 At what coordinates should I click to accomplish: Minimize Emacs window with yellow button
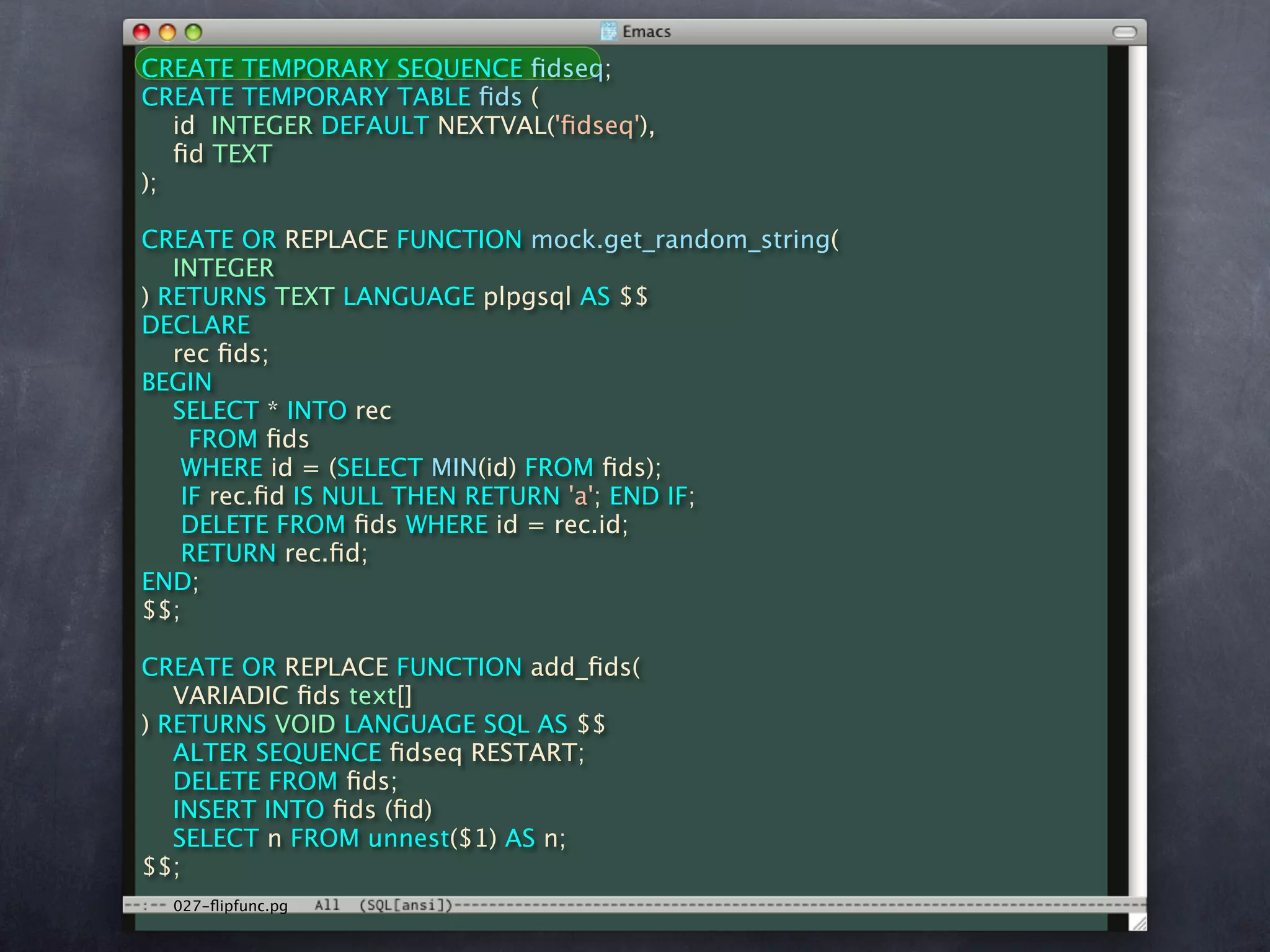pyautogui.click(x=167, y=32)
